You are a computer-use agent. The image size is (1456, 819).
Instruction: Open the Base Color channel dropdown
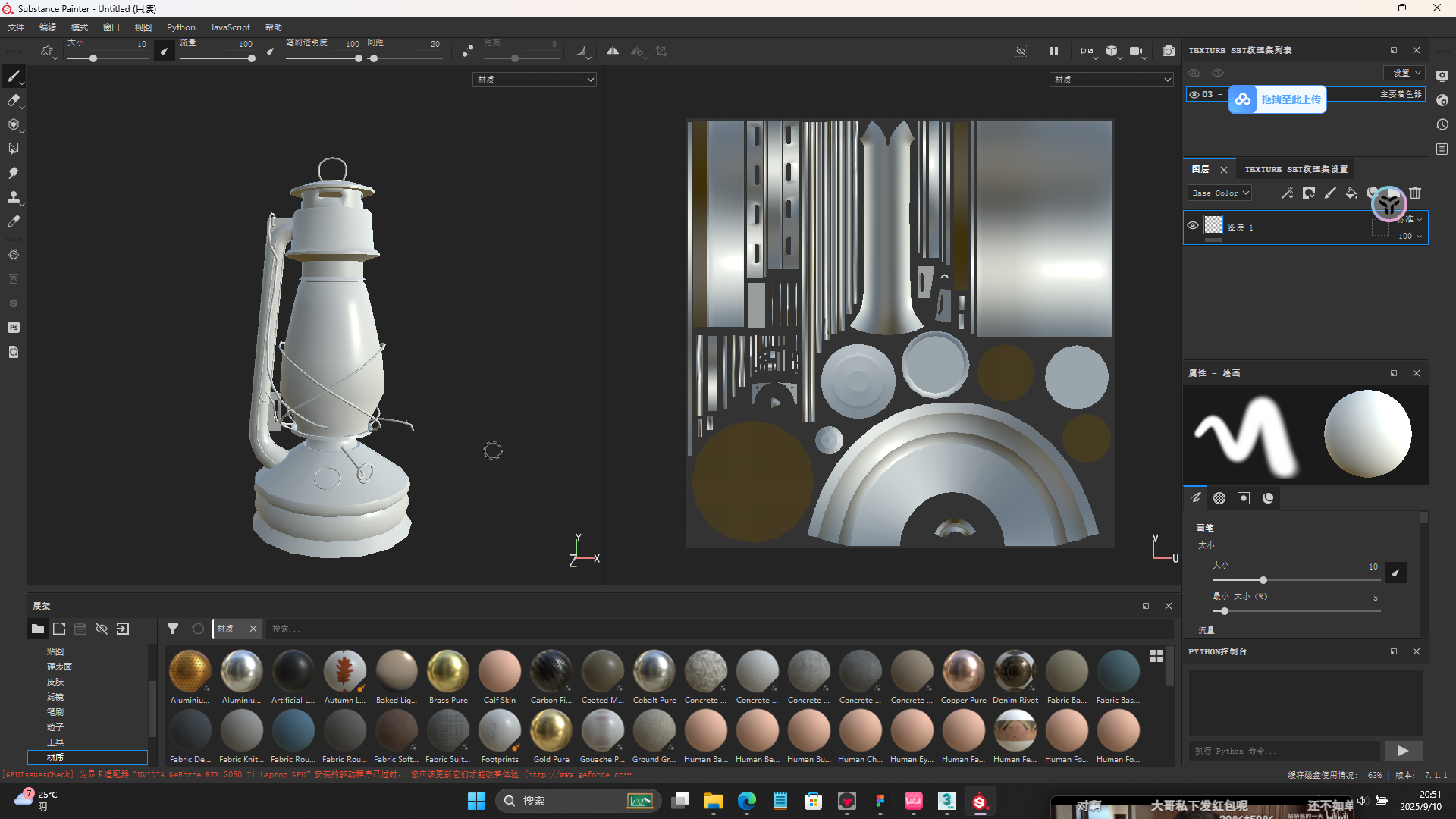1219,193
